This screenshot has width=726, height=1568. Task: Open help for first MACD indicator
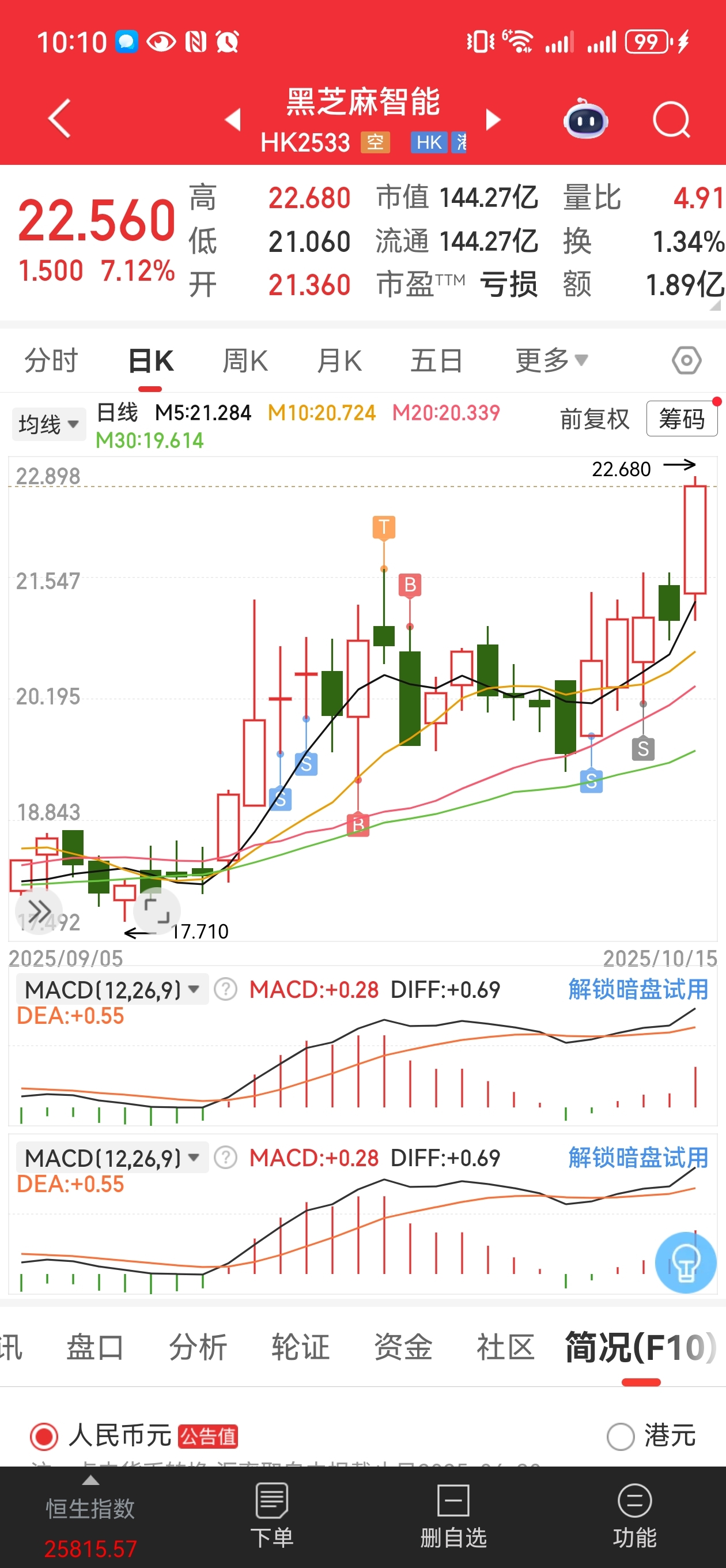(x=226, y=989)
